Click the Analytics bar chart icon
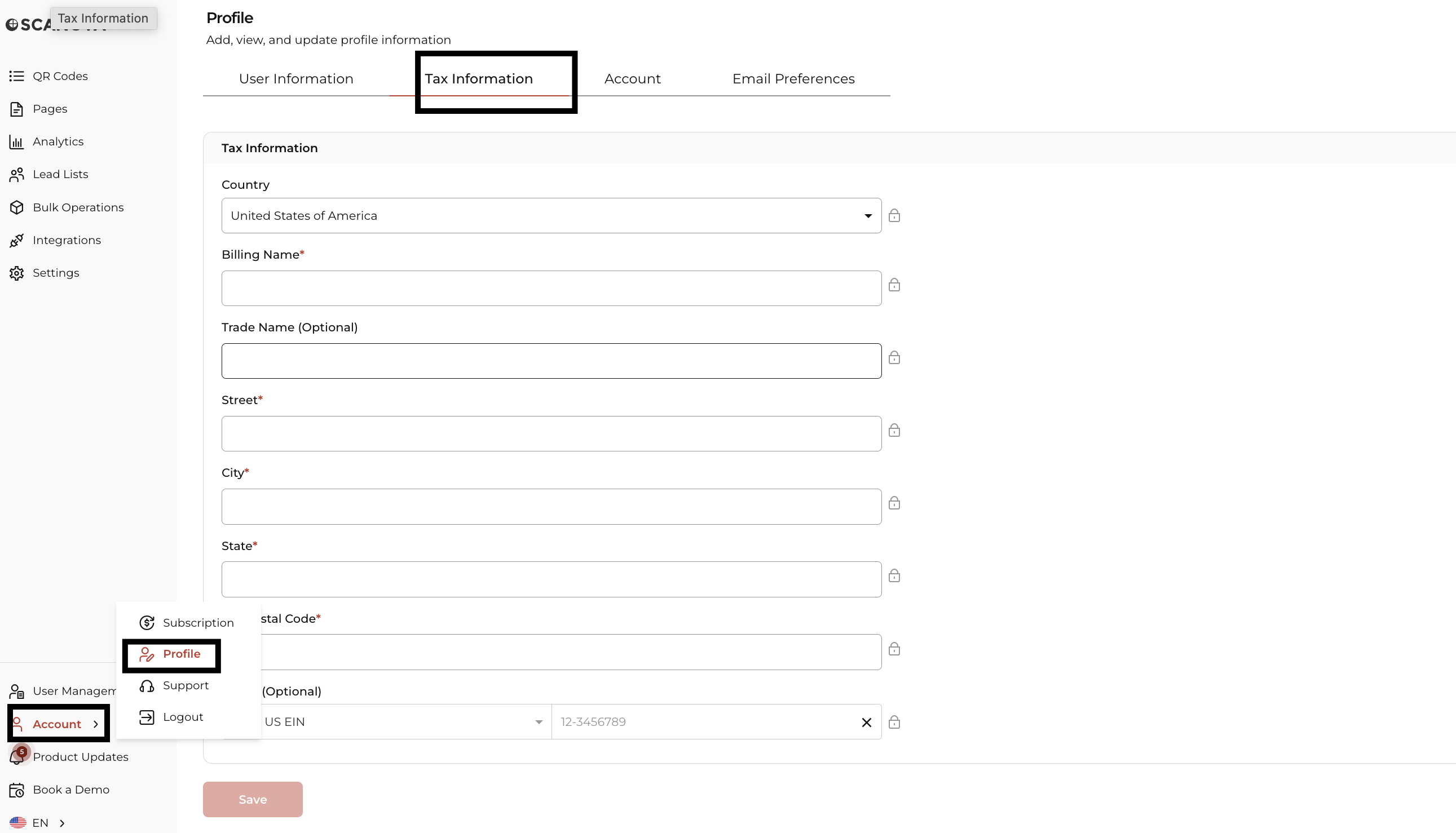The height and width of the screenshot is (833, 1456). pos(16,142)
